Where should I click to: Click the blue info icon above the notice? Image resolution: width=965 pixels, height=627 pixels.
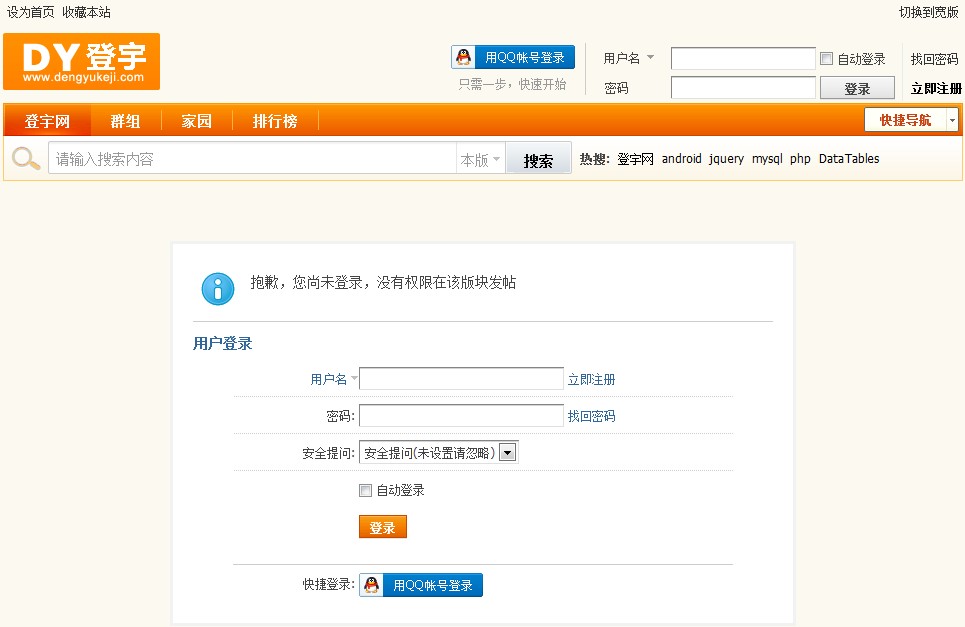pyautogui.click(x=218, y=289)
